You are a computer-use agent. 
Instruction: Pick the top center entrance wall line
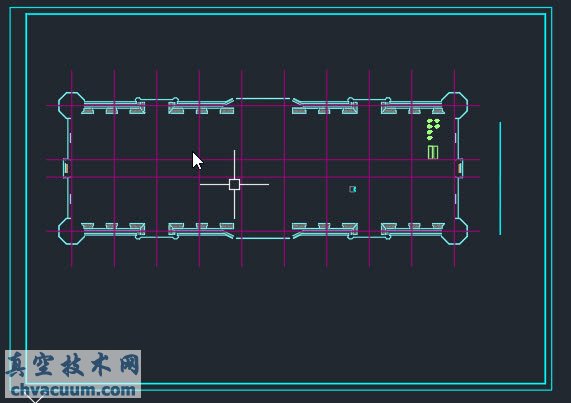tap(263, 98)
